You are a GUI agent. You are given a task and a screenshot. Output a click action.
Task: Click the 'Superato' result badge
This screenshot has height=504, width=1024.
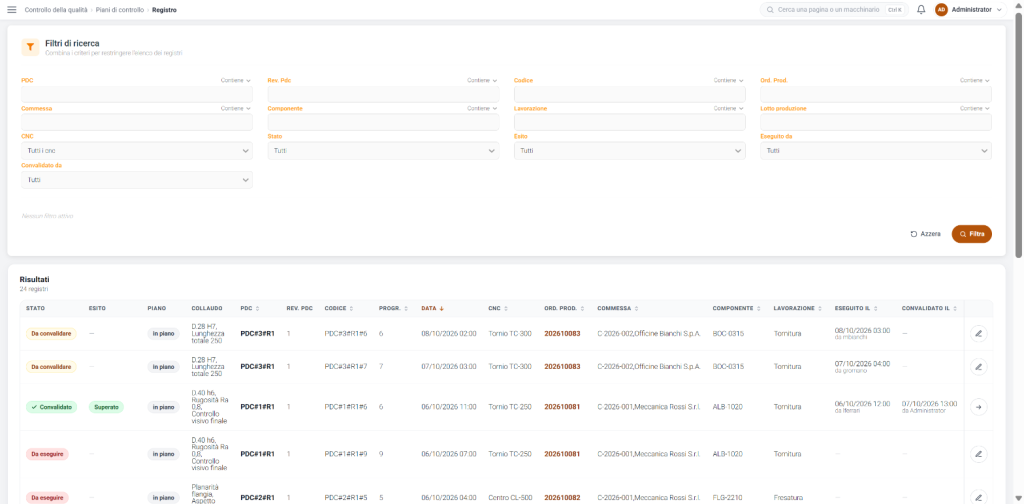pos(106,407)
